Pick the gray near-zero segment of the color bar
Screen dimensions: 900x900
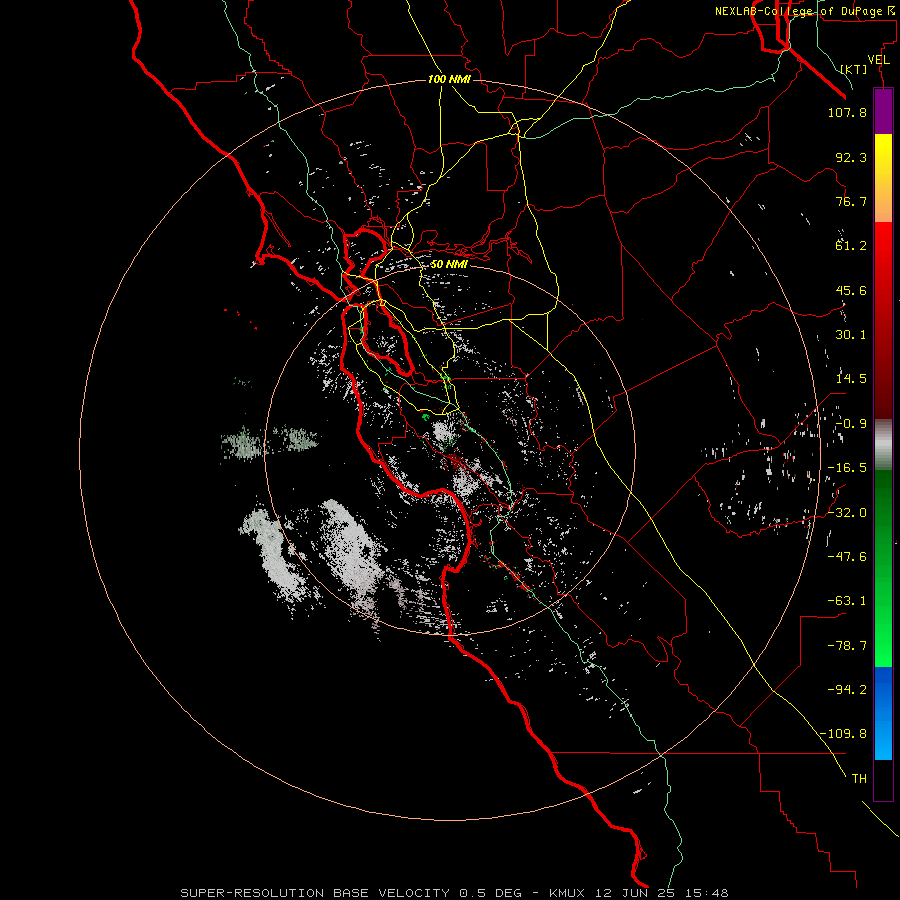[x=883, y=445]
